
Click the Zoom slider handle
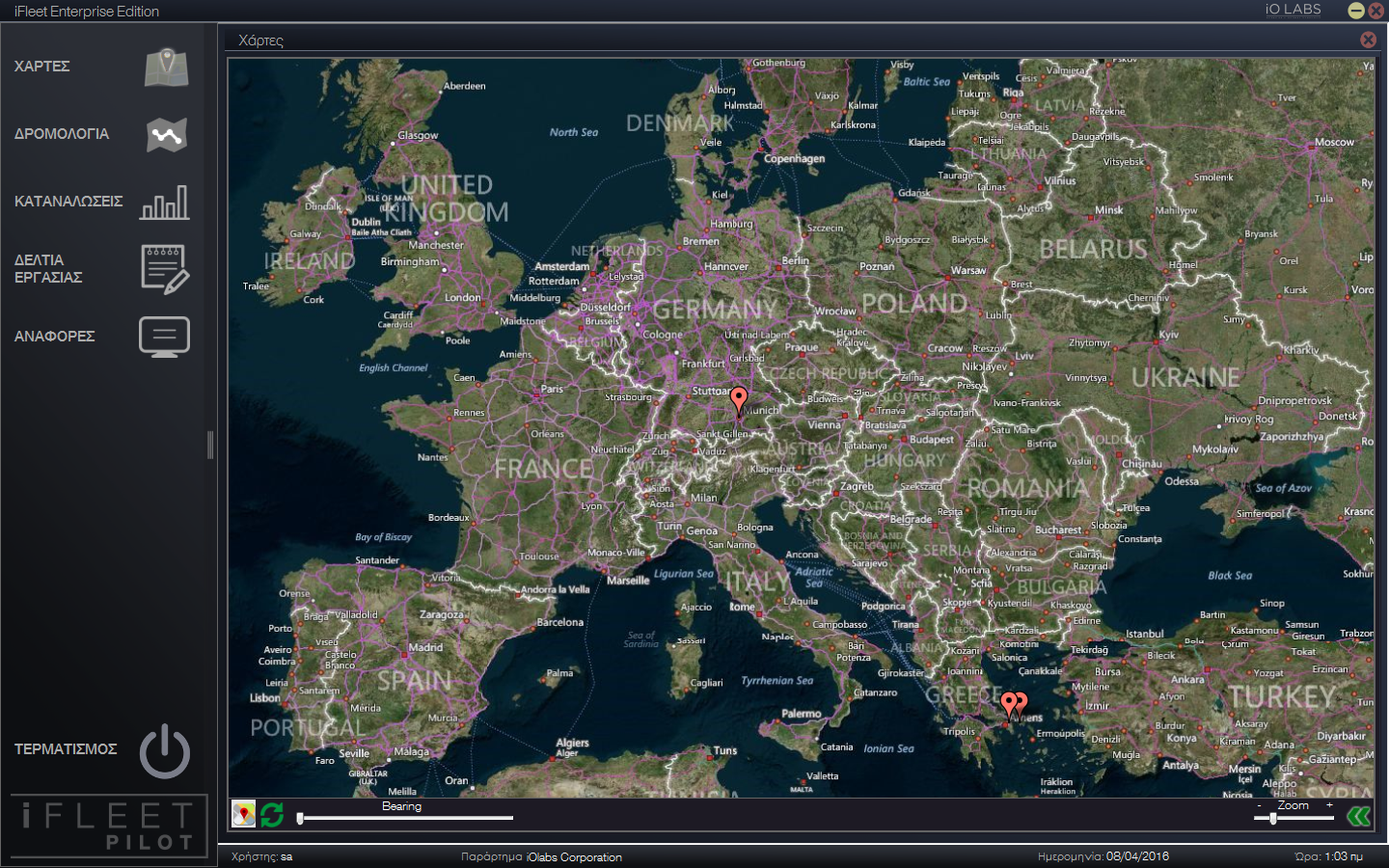pos(1273,818)
